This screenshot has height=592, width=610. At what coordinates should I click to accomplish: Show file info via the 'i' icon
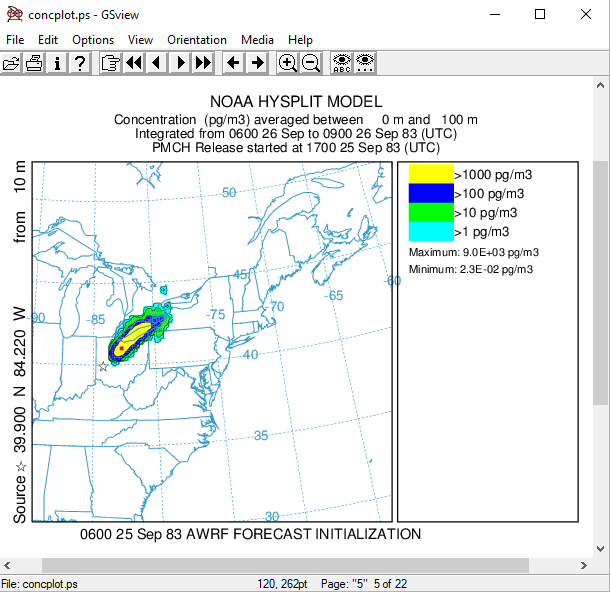point(57,63)
